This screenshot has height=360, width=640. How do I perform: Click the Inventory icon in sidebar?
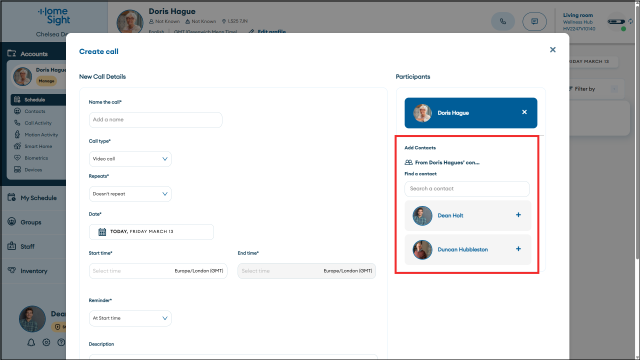click(x=11, y=270)
